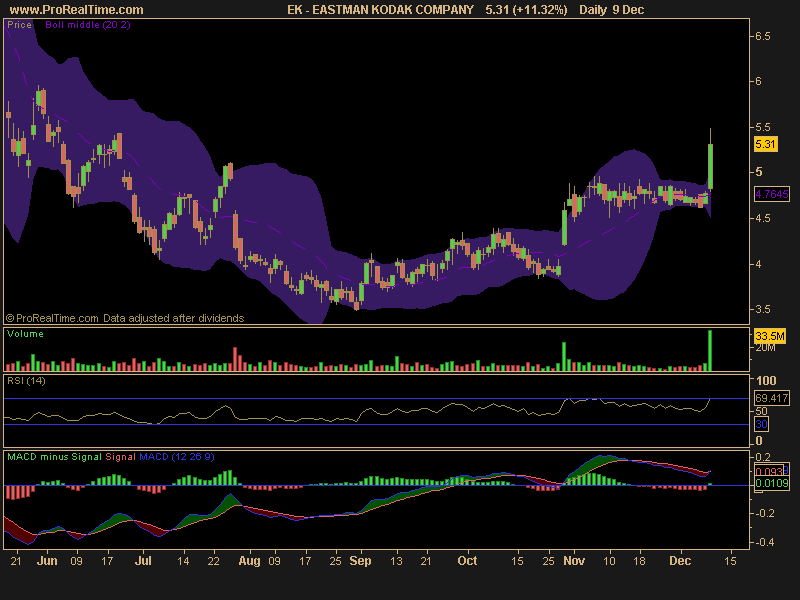This screenshot has height=600, width=800.
Task: Click the Sep date axis label
Action: tap(360, 561)
